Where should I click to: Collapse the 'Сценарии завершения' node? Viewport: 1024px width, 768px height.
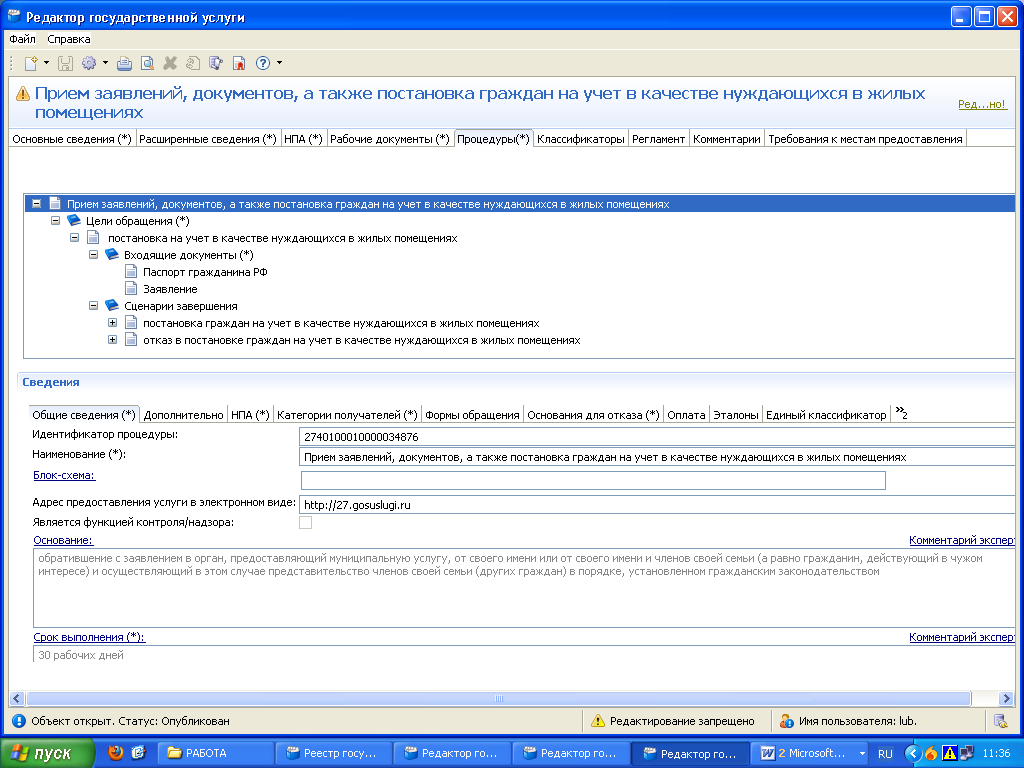pos(93,306)
